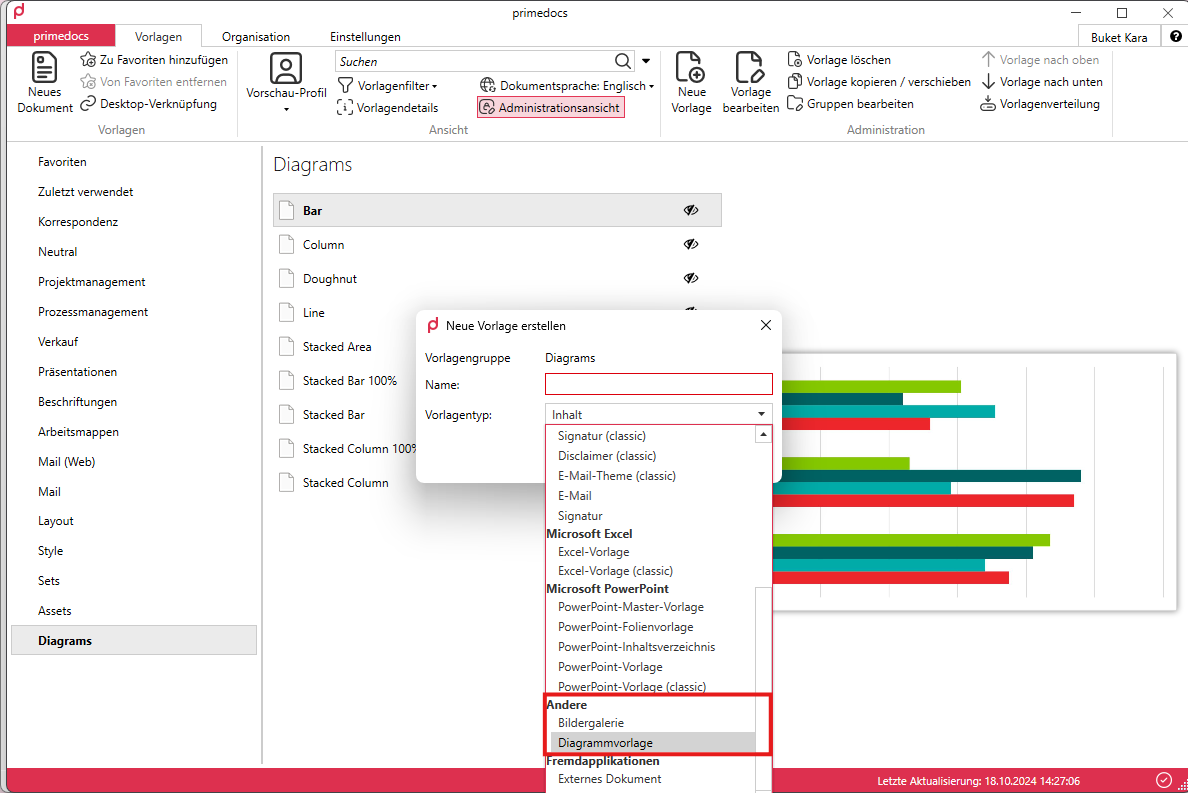Open Vorlagenverteilung
The image size is (1188, 793).
[1040, 104]
